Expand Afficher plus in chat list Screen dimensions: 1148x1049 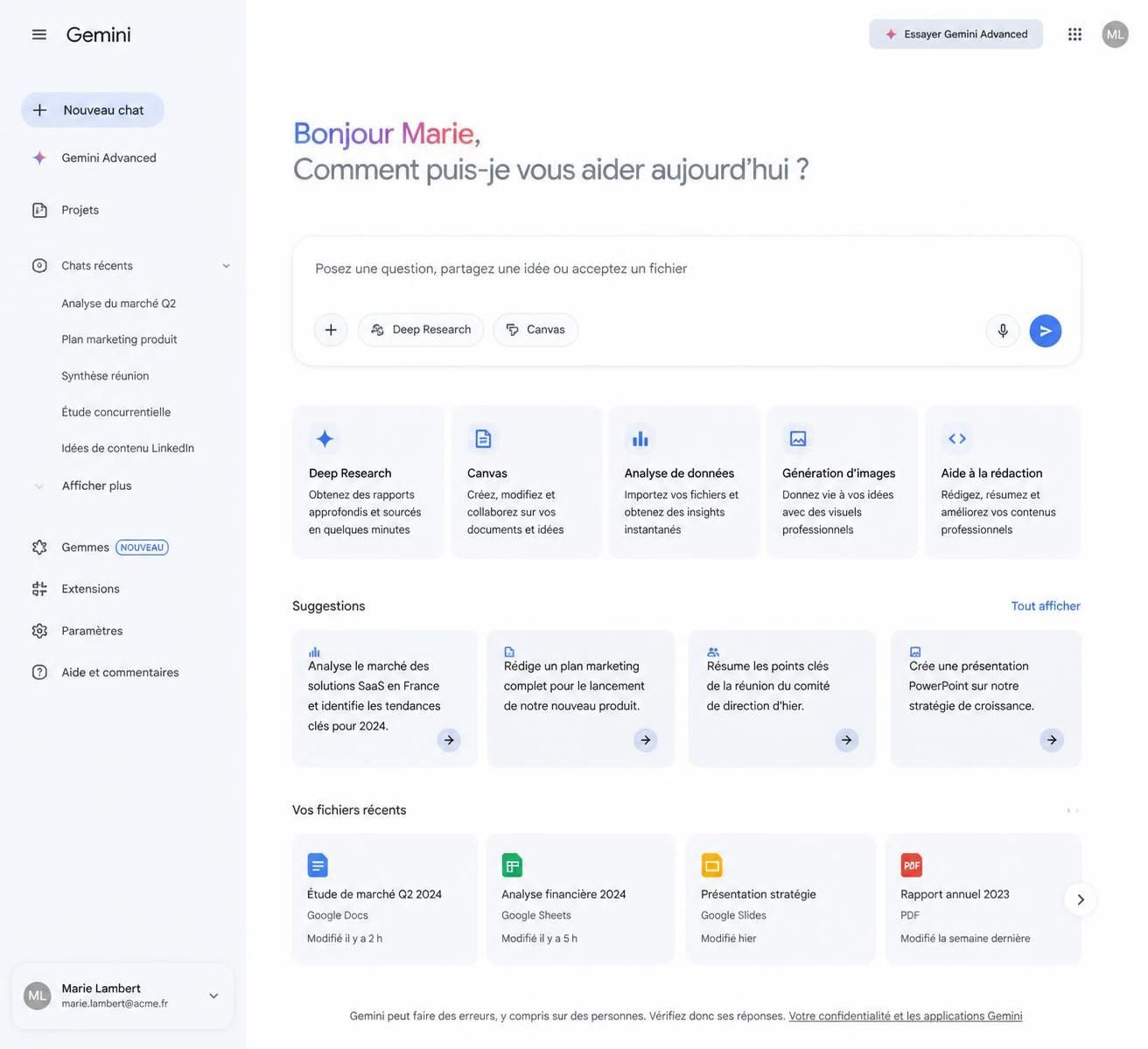(x=96, y=486)
